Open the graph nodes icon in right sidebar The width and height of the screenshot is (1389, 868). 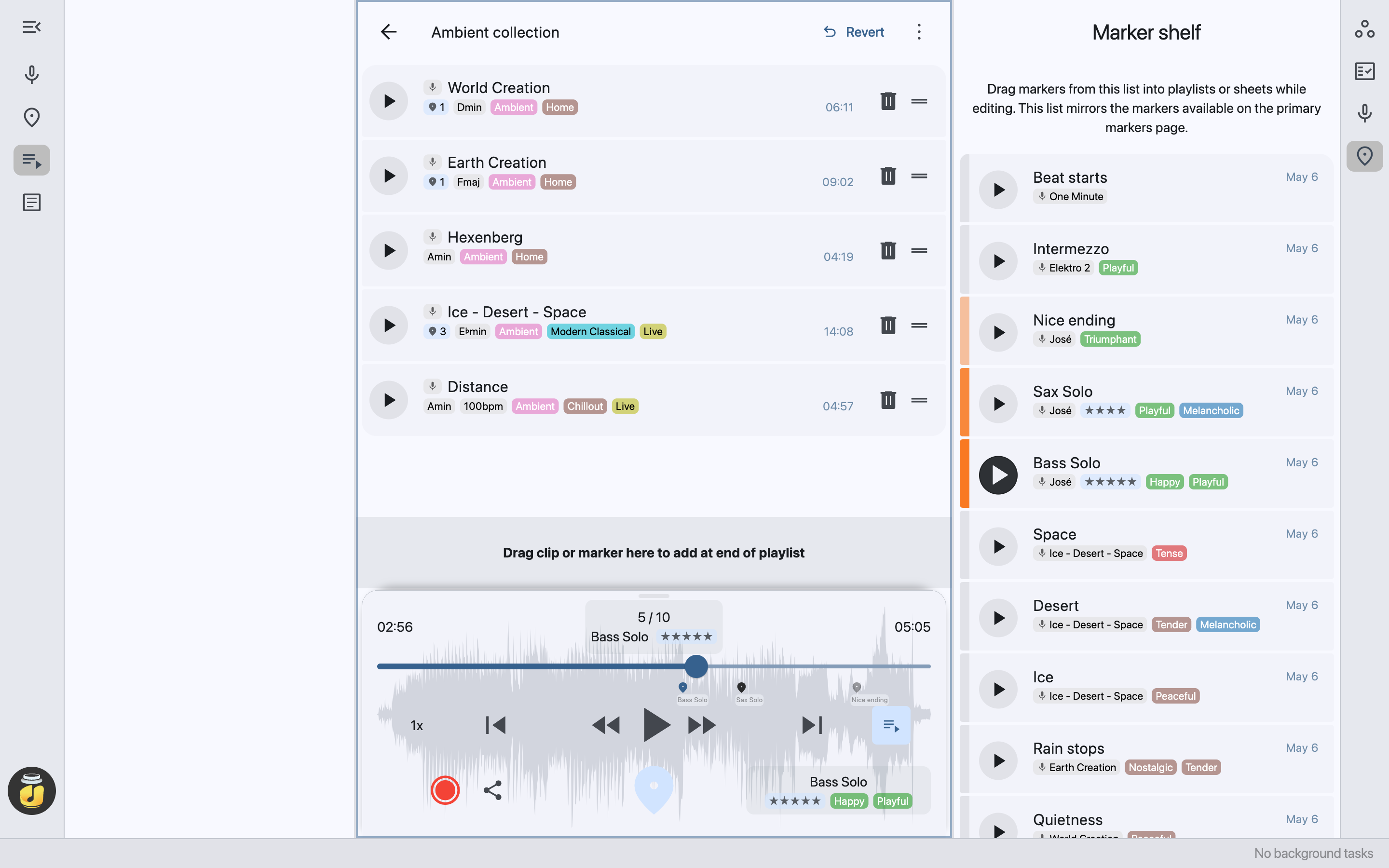coord(1364,29)
